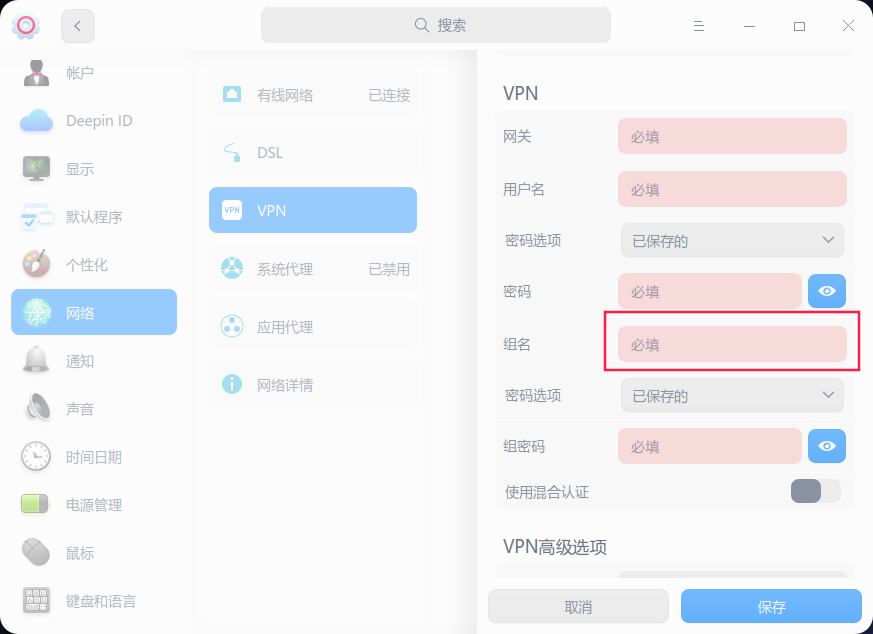Viewport: 873px width, 634px height.
Task: Focus the 网关 gateway input field
Action: tap(732, 136)
